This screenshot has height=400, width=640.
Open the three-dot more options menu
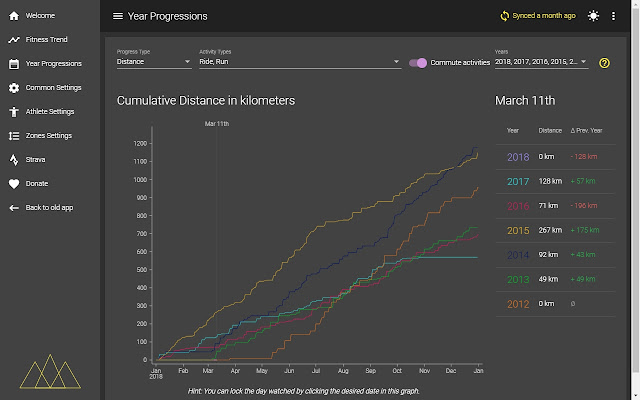613,16
